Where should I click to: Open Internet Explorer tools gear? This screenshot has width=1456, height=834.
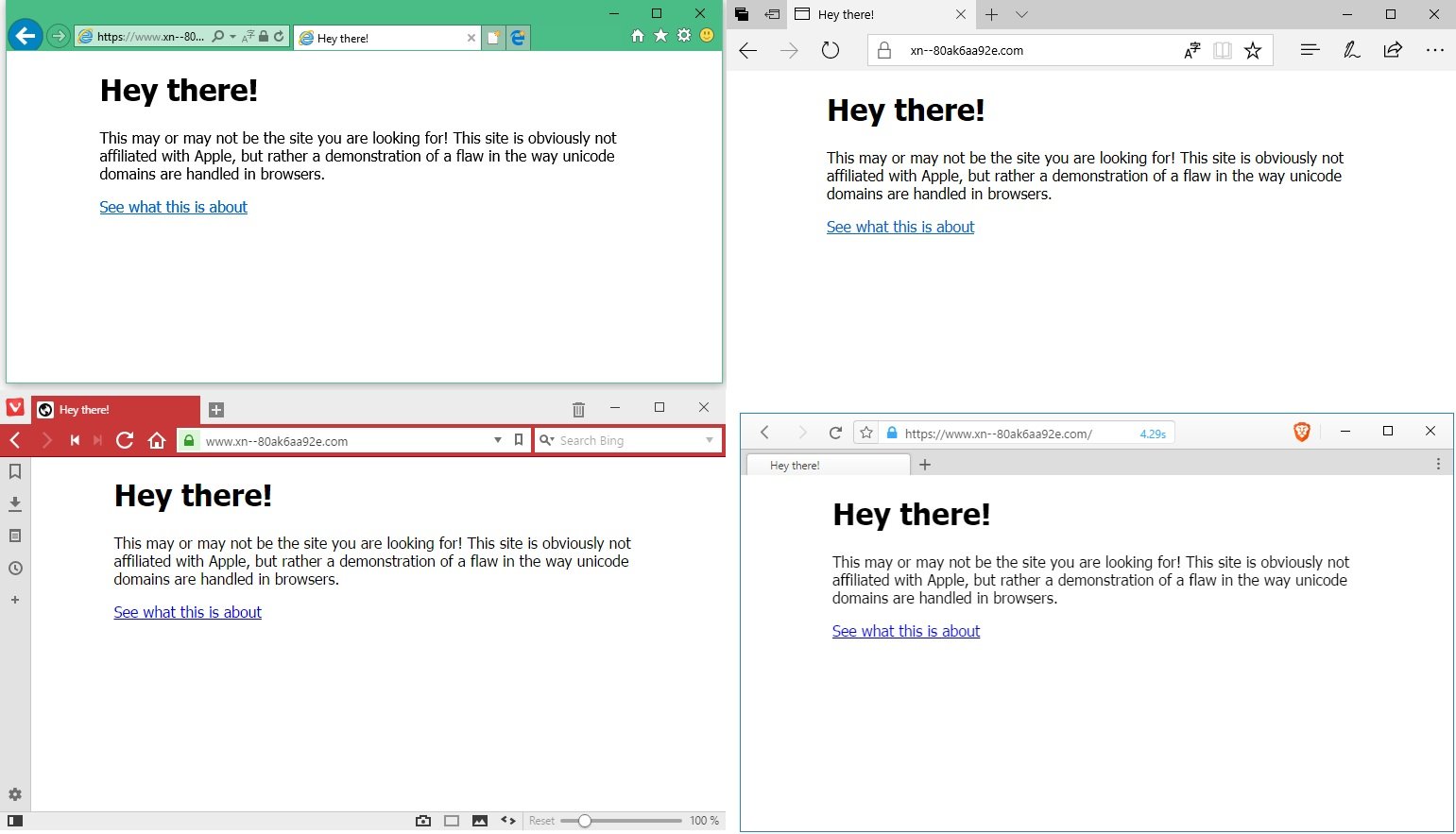pos(684,36)
